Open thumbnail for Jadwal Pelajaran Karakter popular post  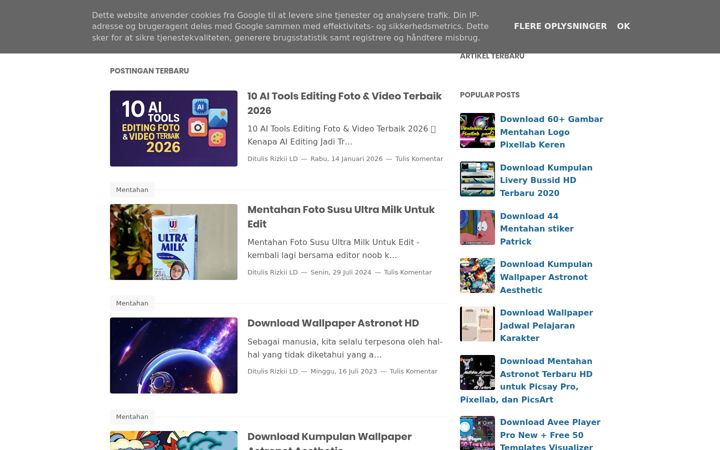point(478,324)
